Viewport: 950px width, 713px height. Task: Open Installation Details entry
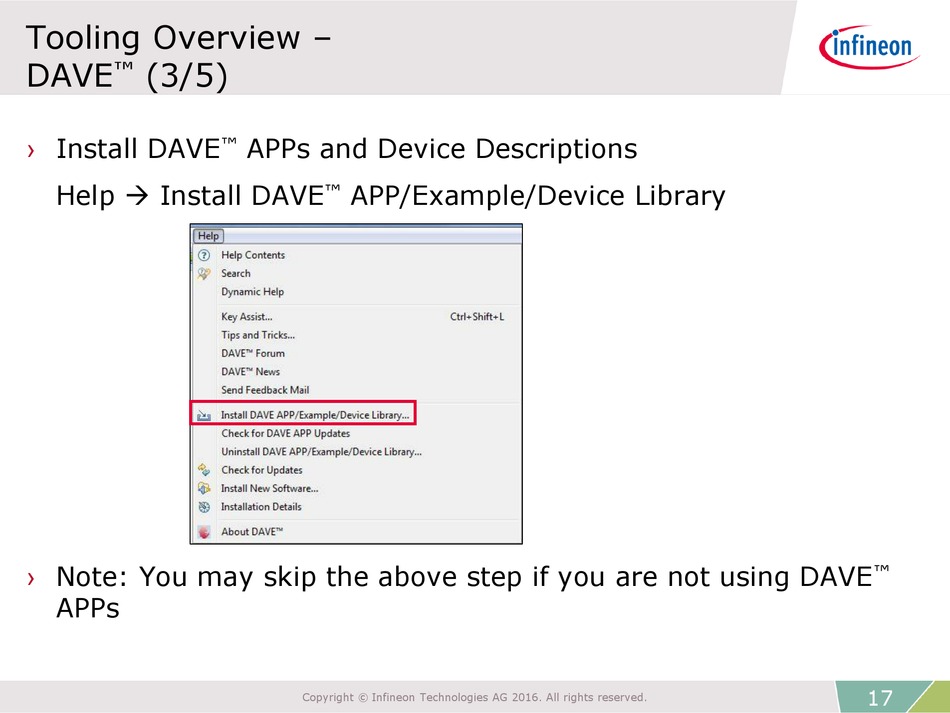click(x=261, y=506)
